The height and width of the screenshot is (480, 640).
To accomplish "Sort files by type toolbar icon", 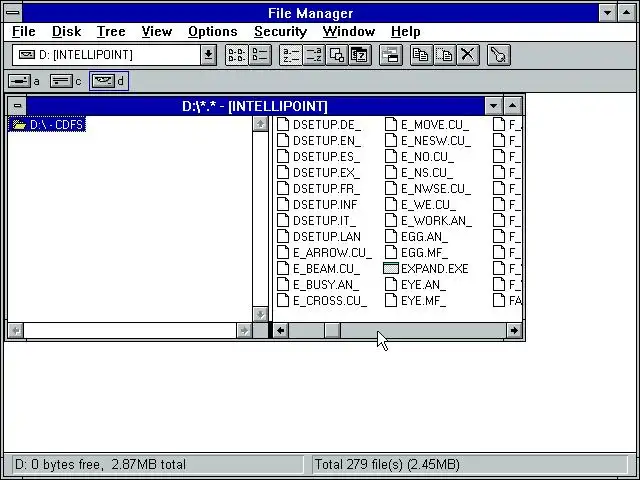I will 313,55.
